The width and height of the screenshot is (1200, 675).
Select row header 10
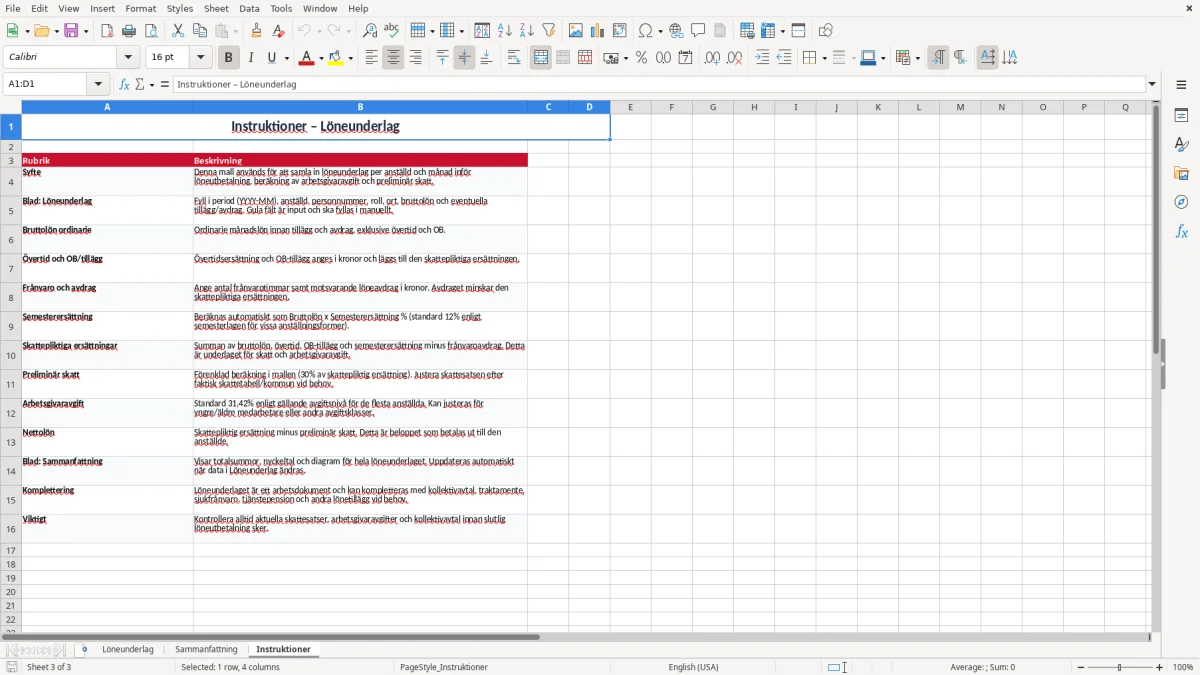[11, 355]
